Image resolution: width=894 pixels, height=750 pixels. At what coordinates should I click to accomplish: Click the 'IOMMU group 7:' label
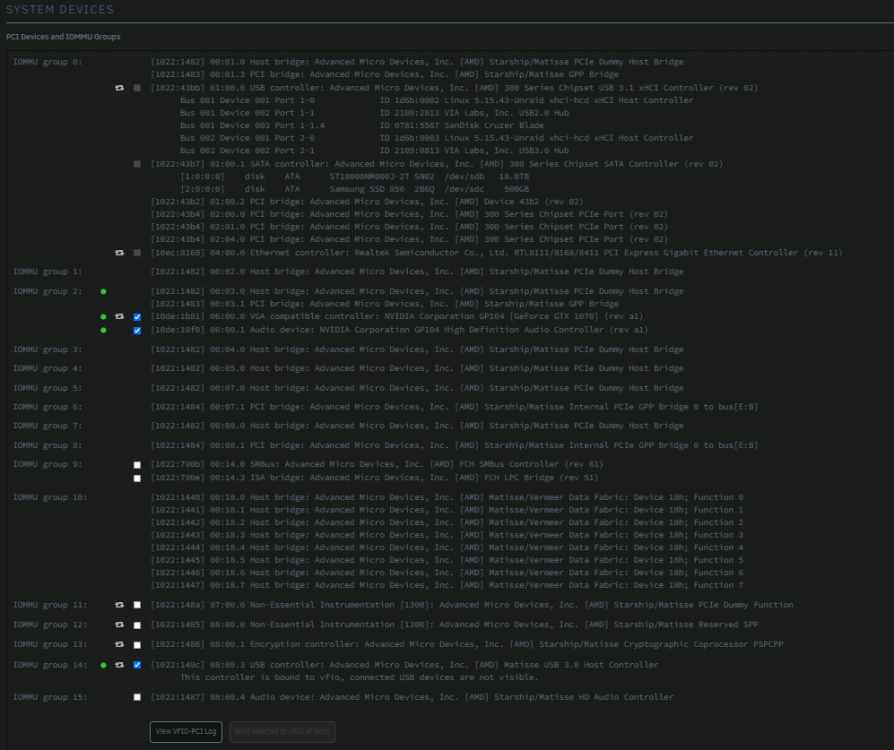(x=48, y=426)
